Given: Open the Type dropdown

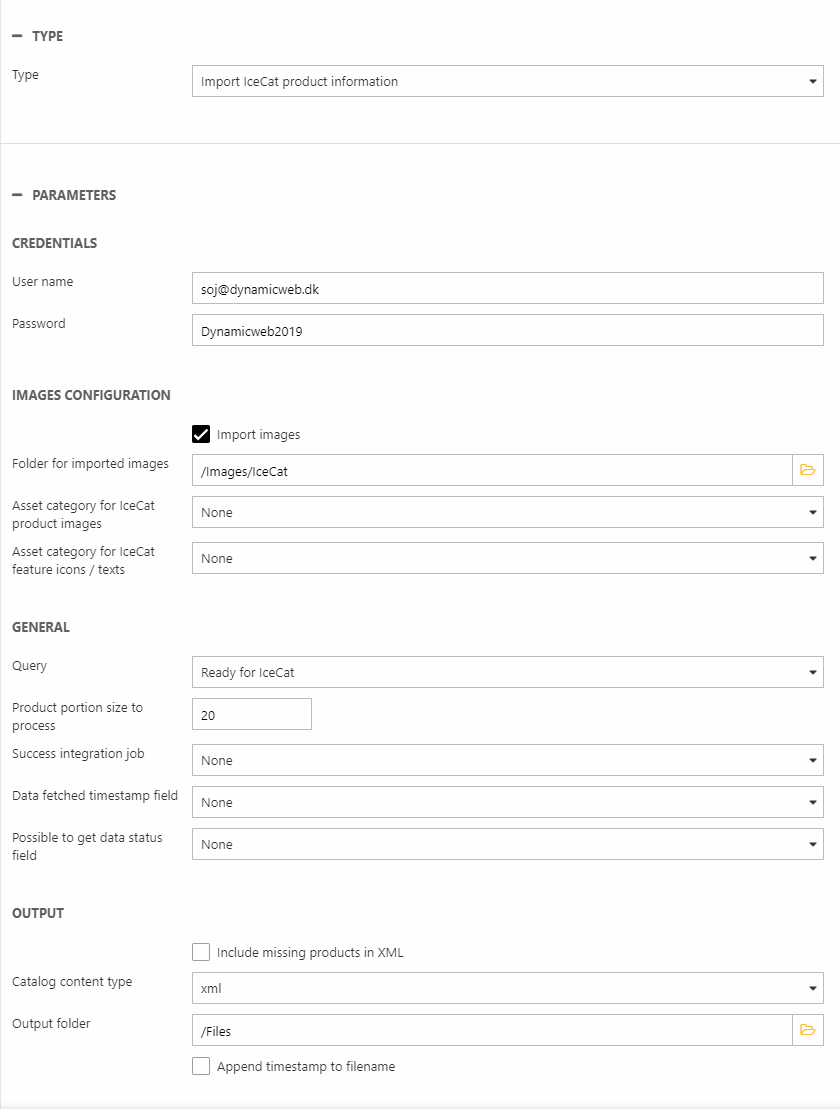Looking at the screenshot, I should coord(507,82).
